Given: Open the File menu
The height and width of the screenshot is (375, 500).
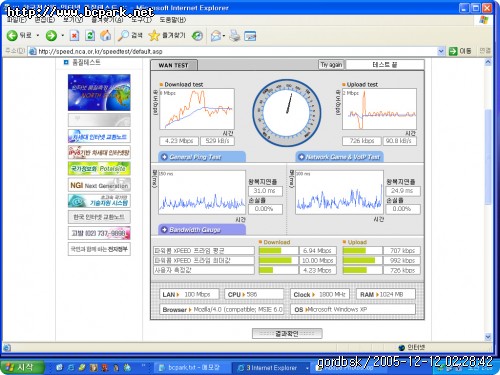Looking at the screenshot, I should [x=17, y=20].
